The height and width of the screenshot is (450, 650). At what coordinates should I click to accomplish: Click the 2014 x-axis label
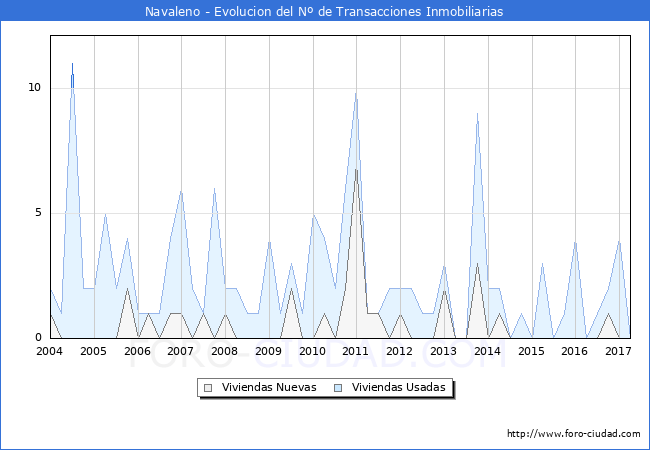tap(487, 351)
